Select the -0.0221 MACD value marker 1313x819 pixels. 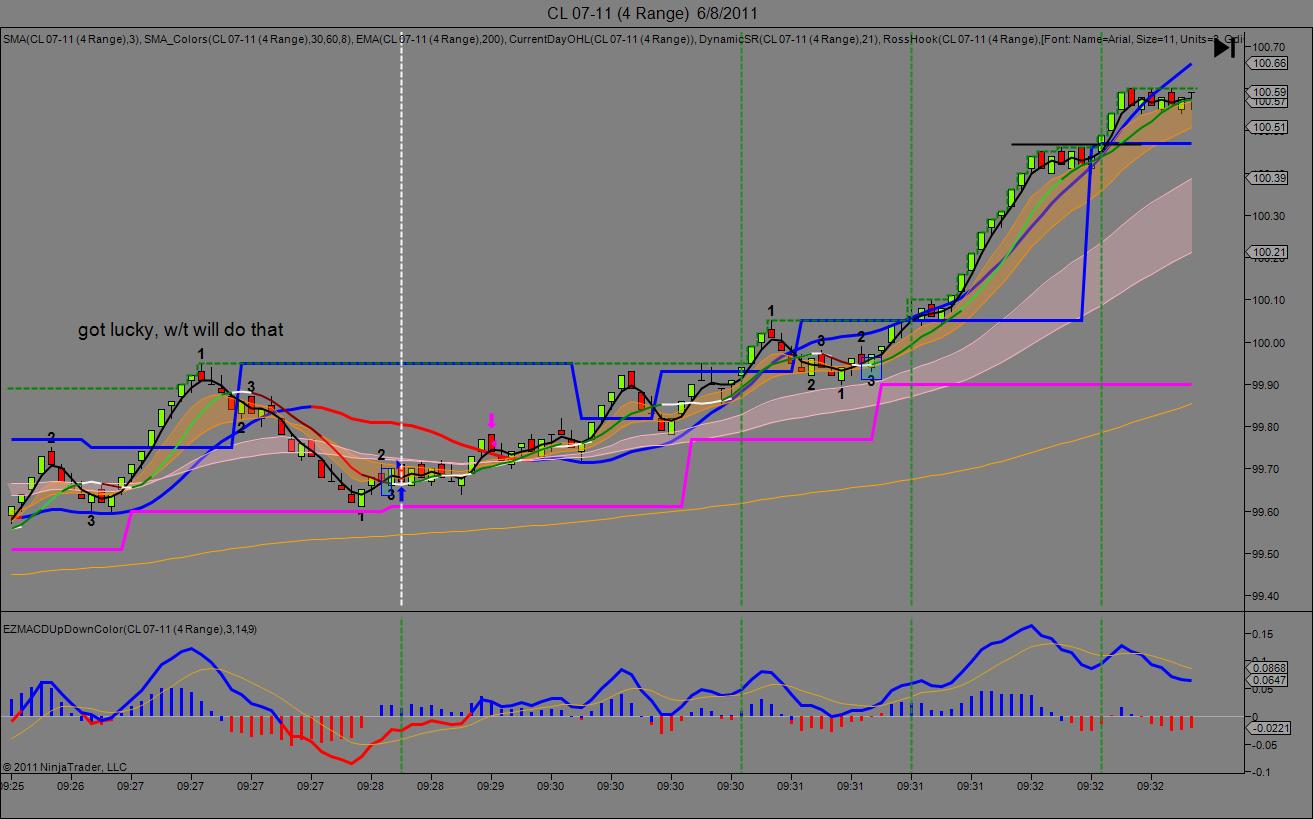tap(1268, 728)
